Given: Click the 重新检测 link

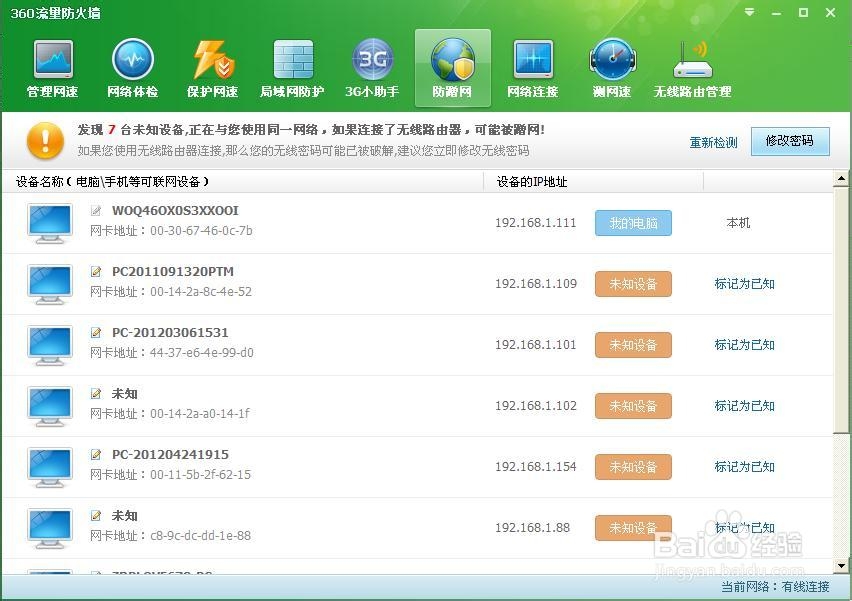Looking at the screenshot, I should click(713, 142).
